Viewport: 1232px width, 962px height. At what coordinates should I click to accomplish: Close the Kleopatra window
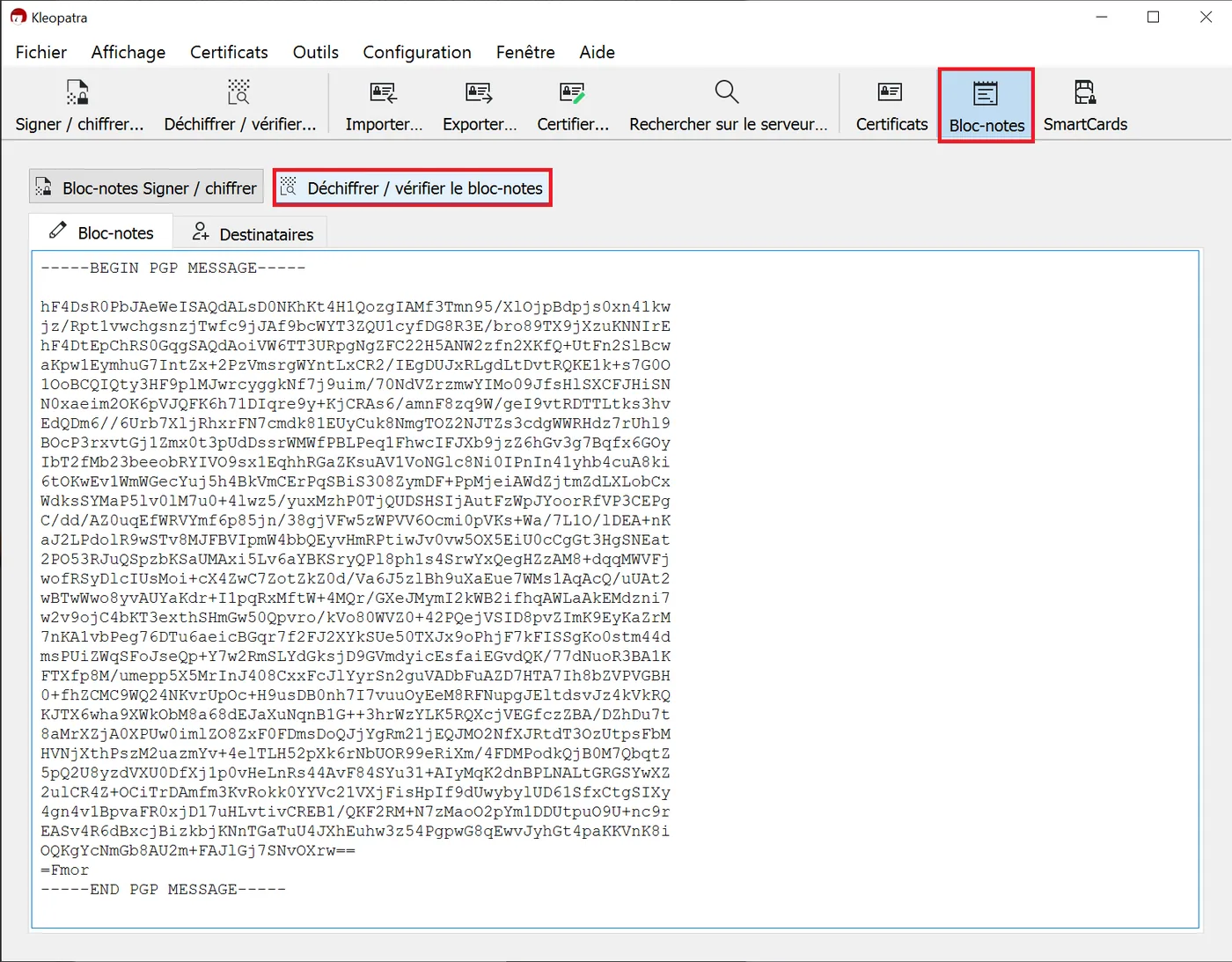click(1206, 17)
